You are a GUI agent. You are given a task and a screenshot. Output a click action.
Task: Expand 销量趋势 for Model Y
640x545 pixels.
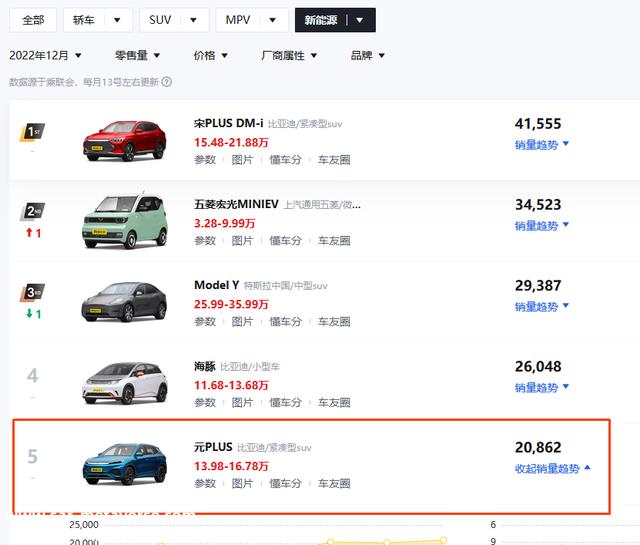click(542, 307)
